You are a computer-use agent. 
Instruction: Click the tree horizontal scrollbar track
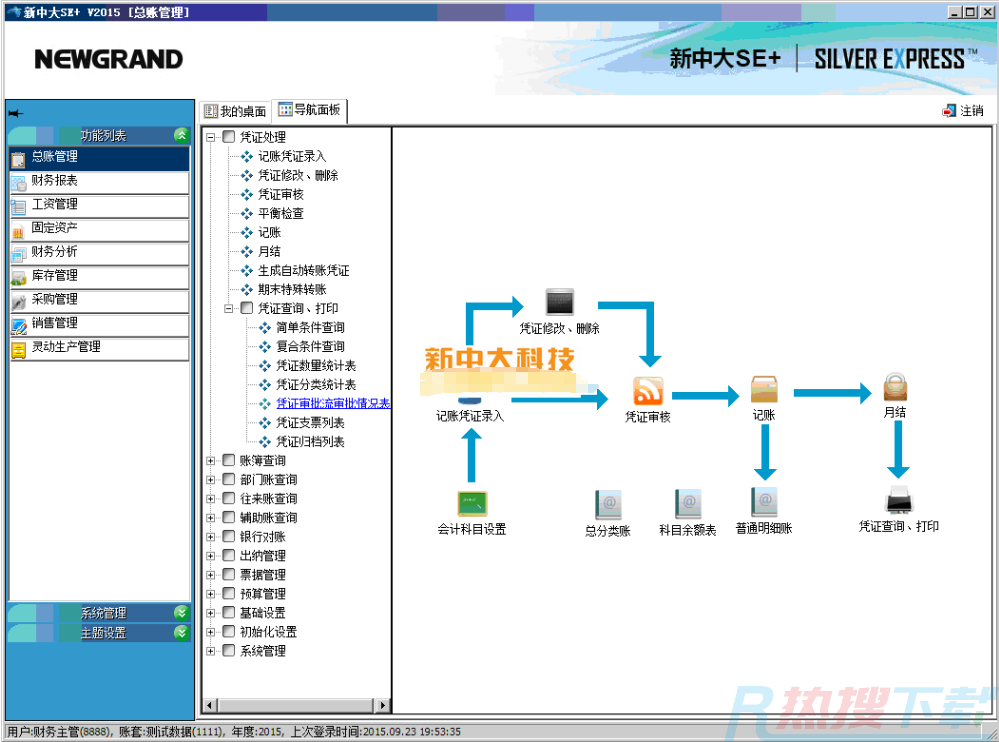tap(296, 705)
